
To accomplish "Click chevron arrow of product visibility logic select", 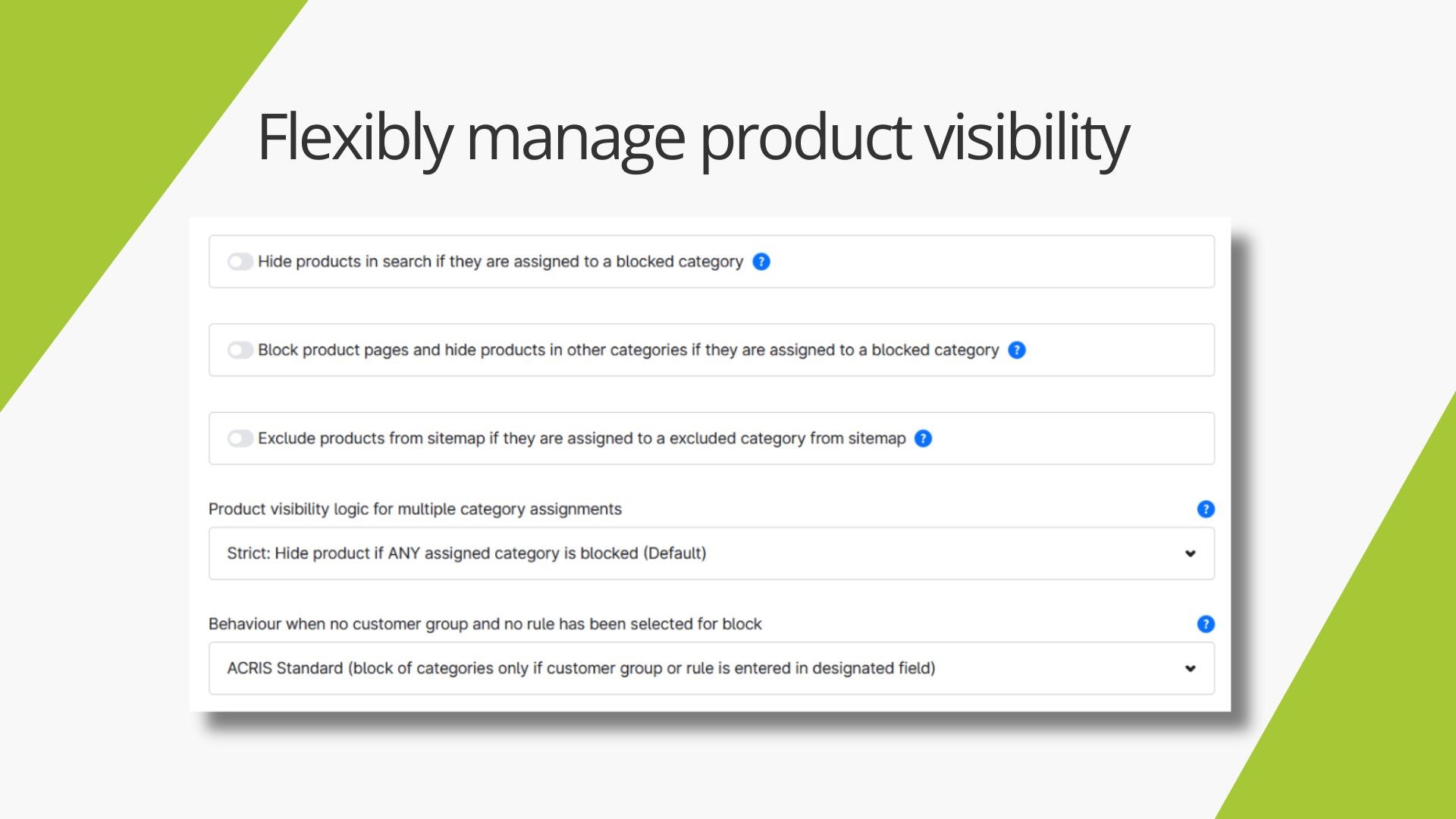I will [x=1191, y=554].
